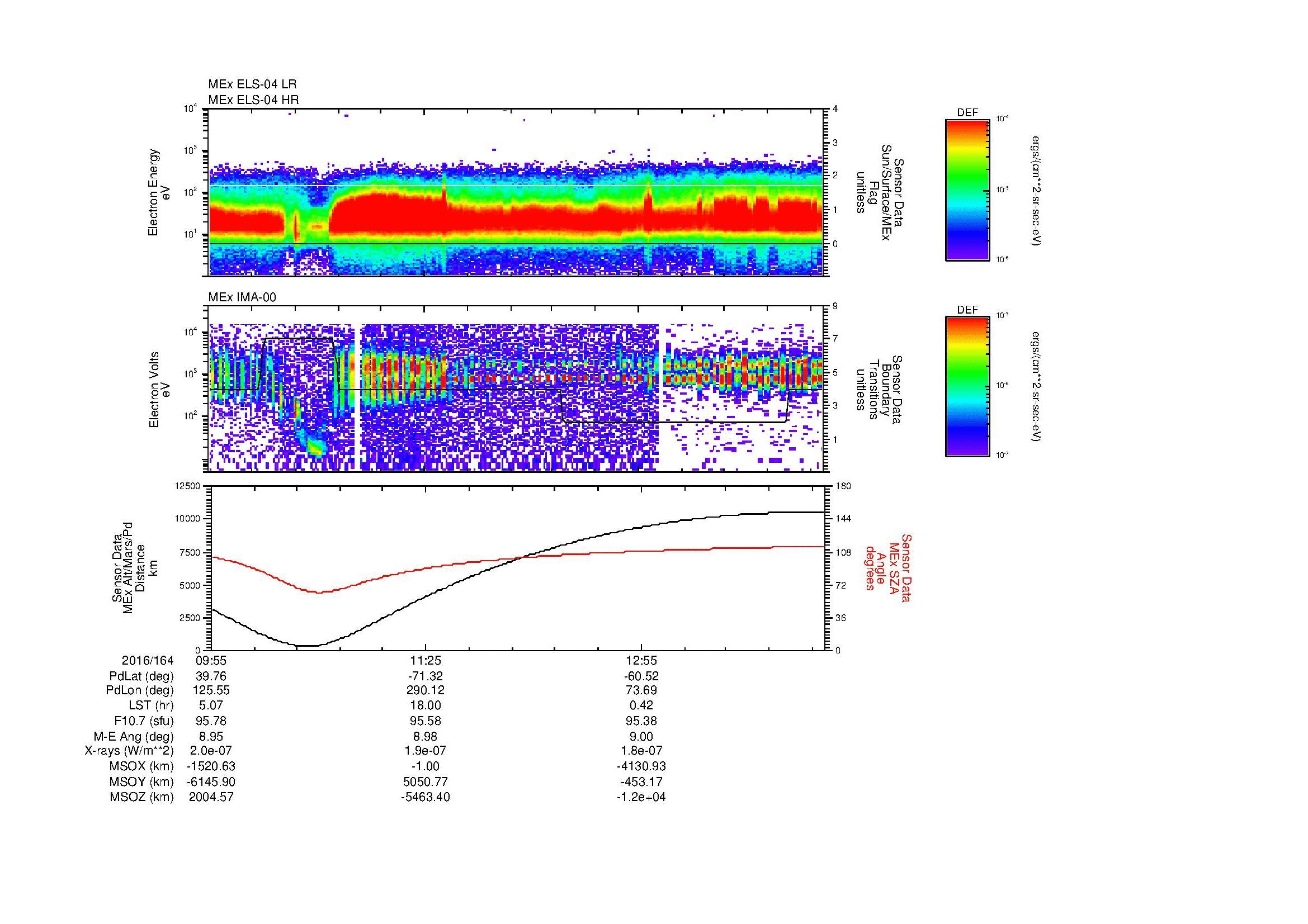This screenshot has width=1308, height=924.
Task: Click altitude axis tick '12500'
Action: (189, 486)
